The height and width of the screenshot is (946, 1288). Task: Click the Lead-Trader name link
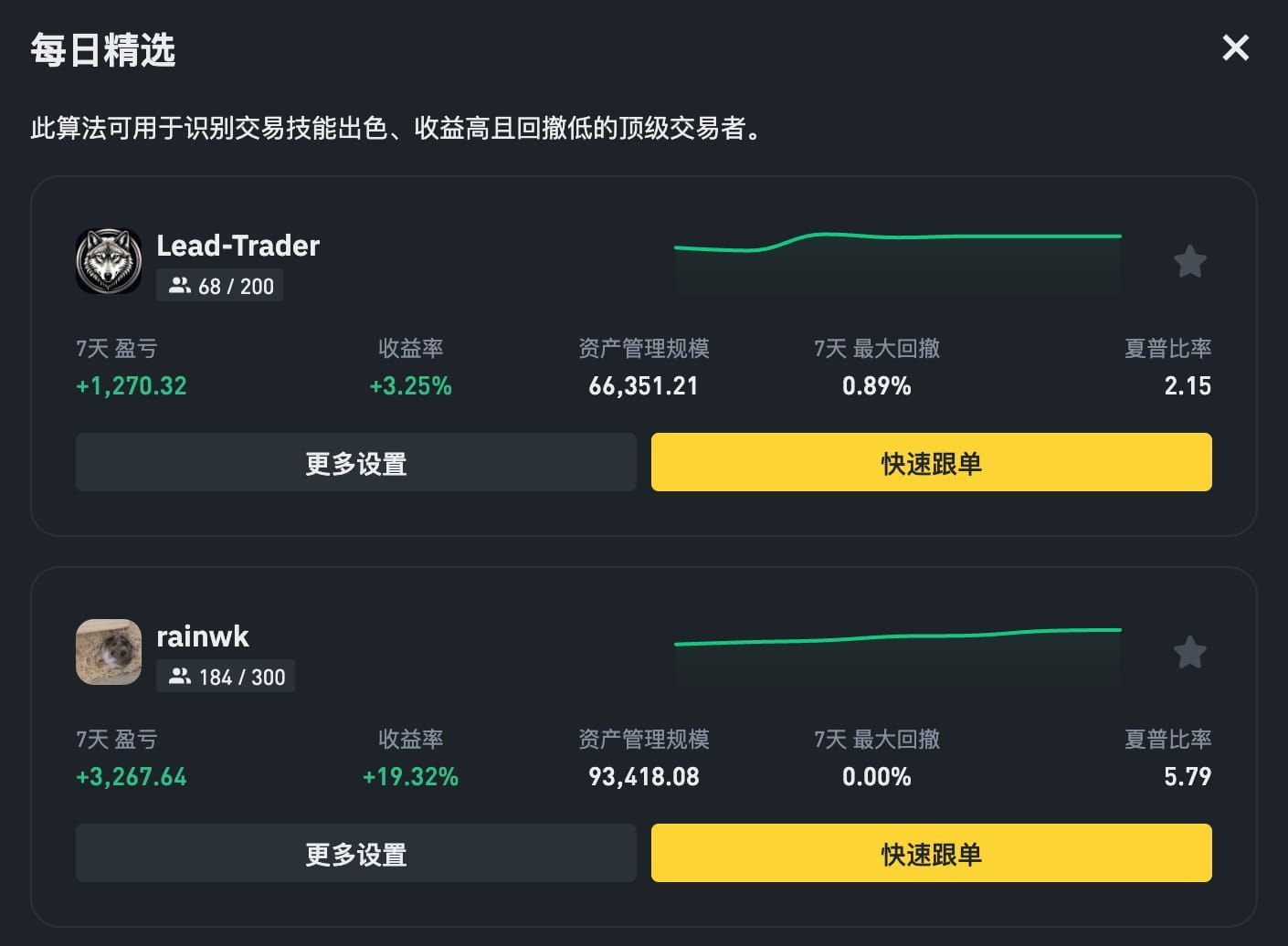click(x=238, y=246)
